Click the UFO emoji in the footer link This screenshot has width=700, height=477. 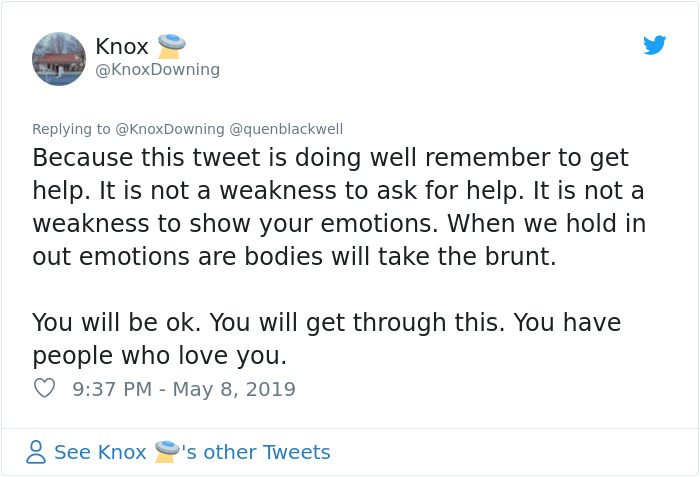[167, 451]
